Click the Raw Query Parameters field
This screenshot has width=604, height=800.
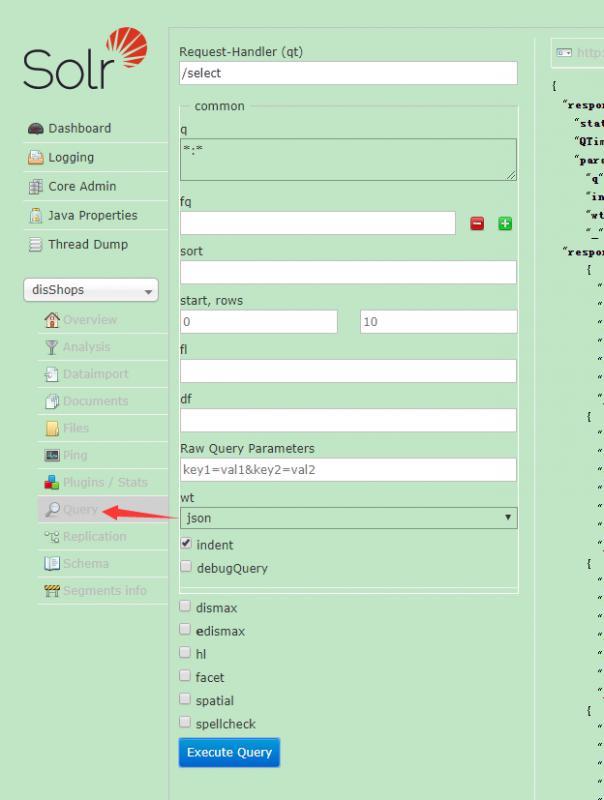[348, 469]
